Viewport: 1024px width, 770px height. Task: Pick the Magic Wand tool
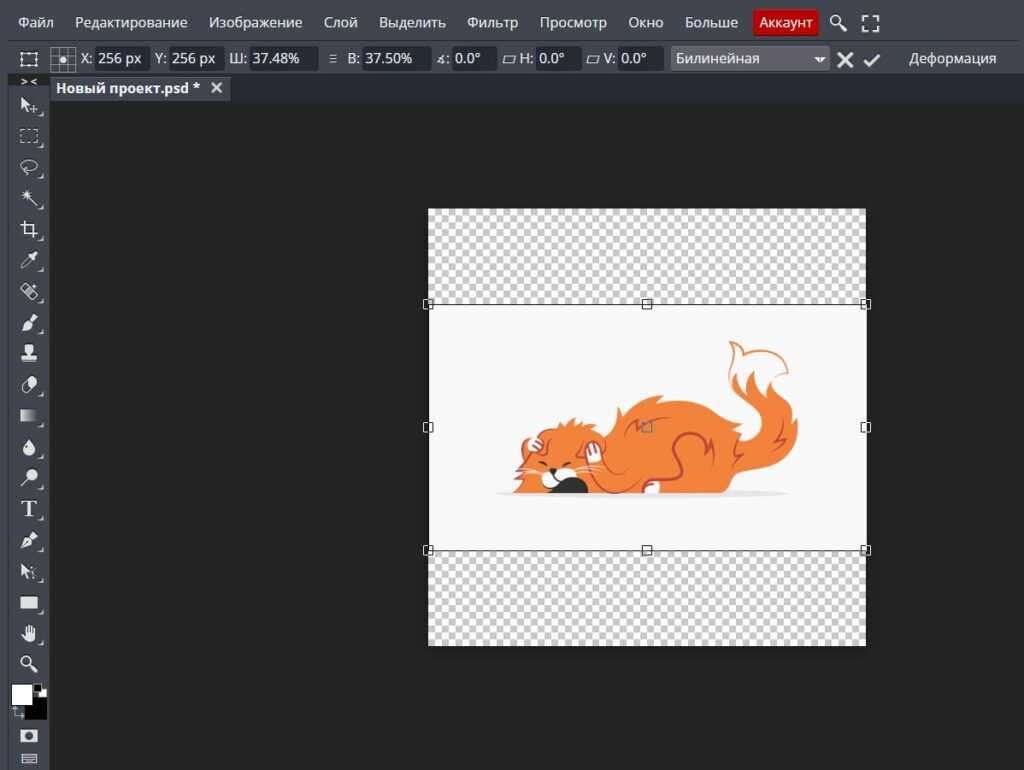tap(29, 199)
